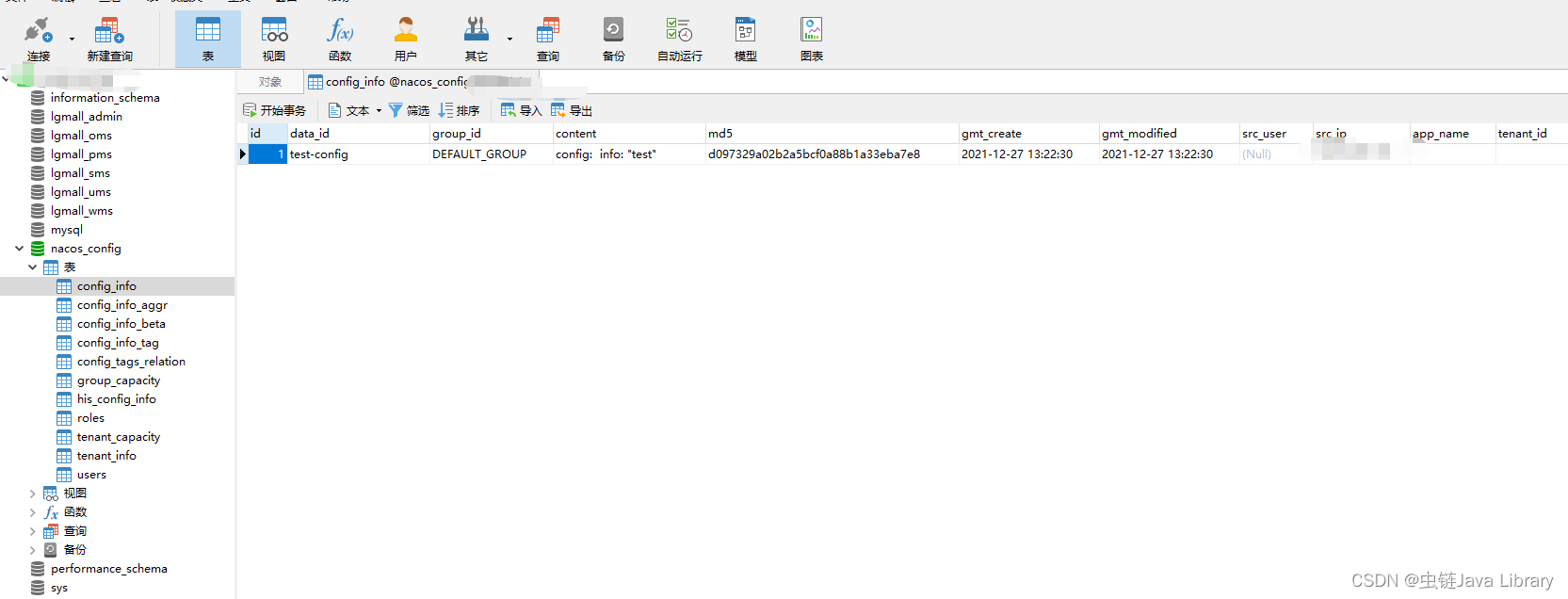Image resolution: width=1568 pixels, height=599 pixels.
Task: Click the group_id column header
Action: point(491,134)
